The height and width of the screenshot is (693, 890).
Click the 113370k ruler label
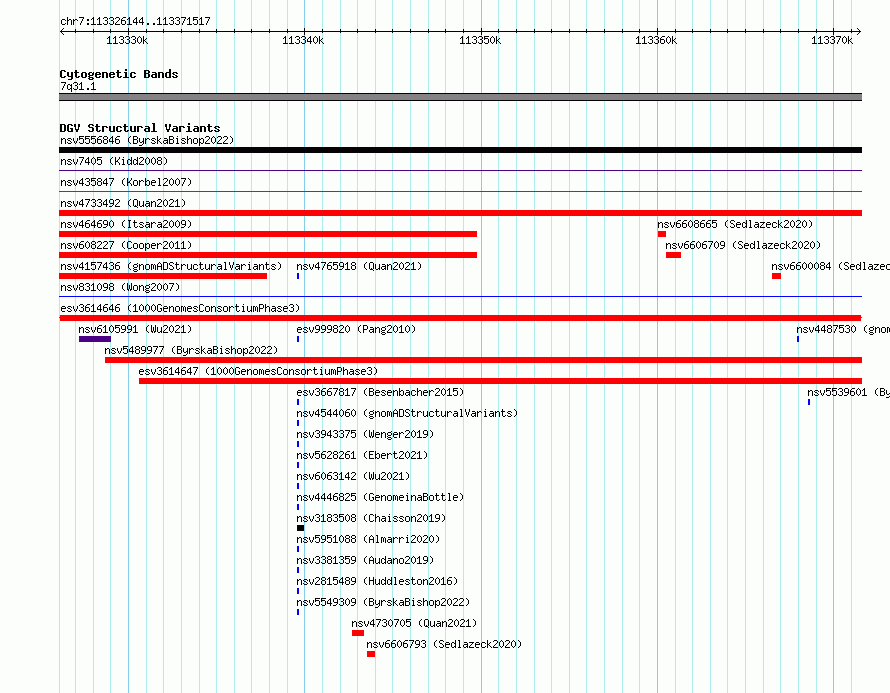coord(832,40)
